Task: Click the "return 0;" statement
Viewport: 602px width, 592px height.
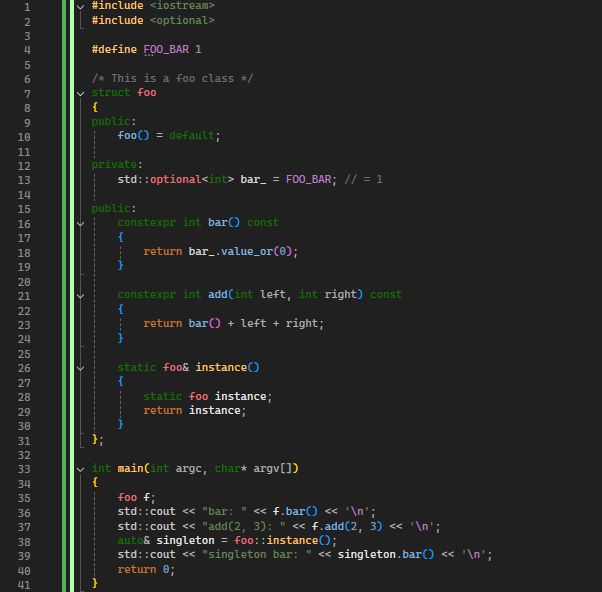Action: pos(146,570)
